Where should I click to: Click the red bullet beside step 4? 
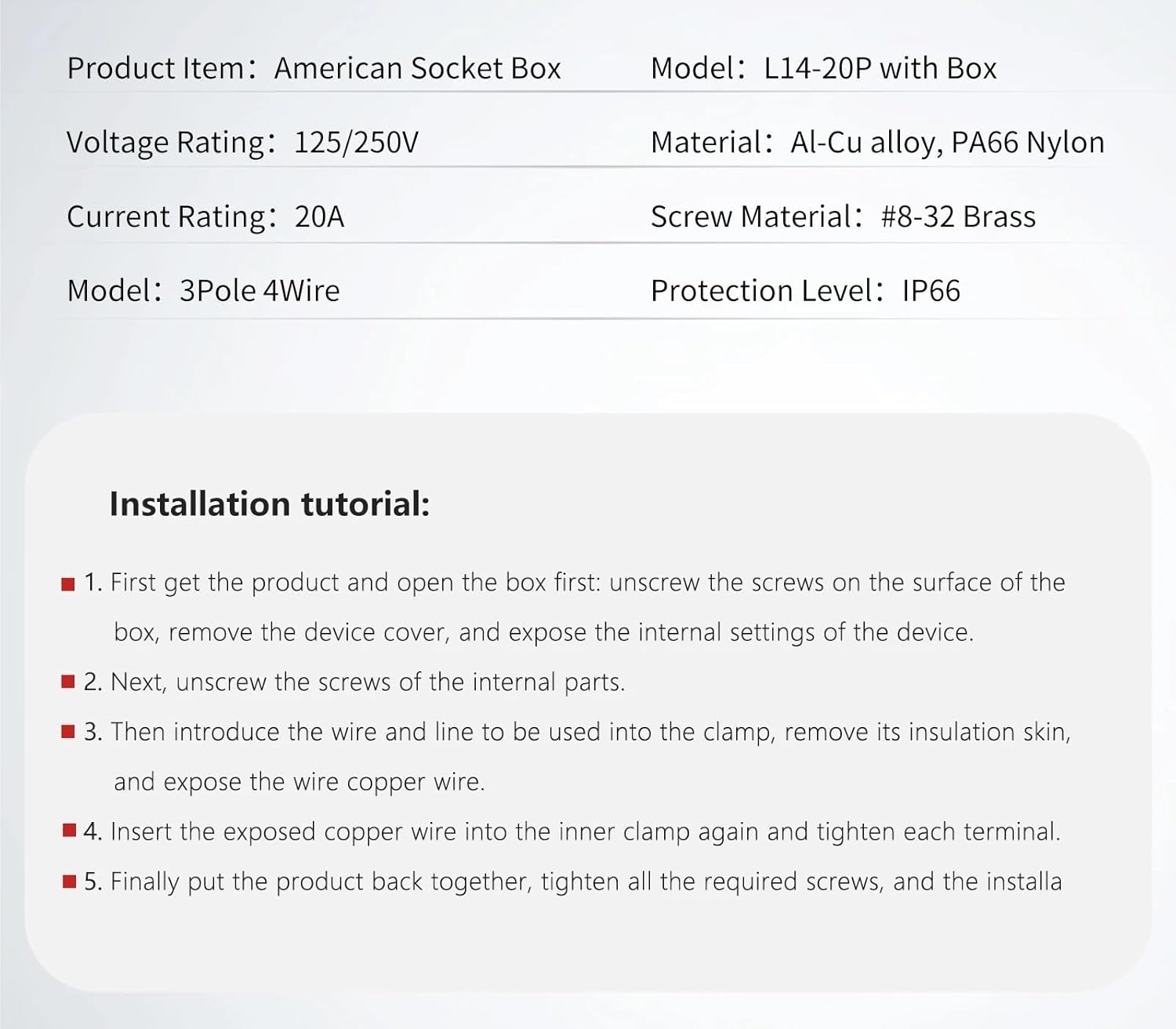click(x=69, y=831)
